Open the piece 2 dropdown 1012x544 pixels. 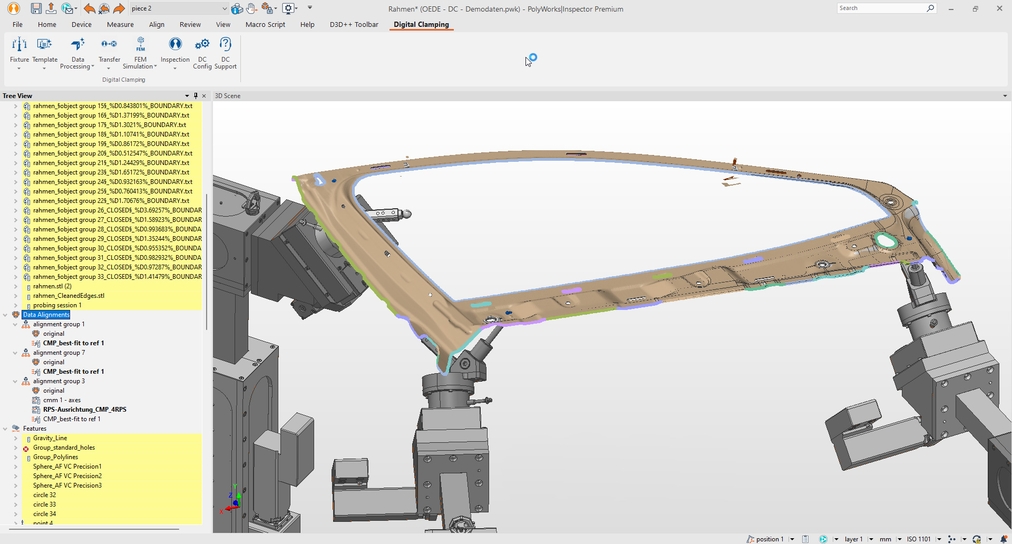[x=223, y=8]
